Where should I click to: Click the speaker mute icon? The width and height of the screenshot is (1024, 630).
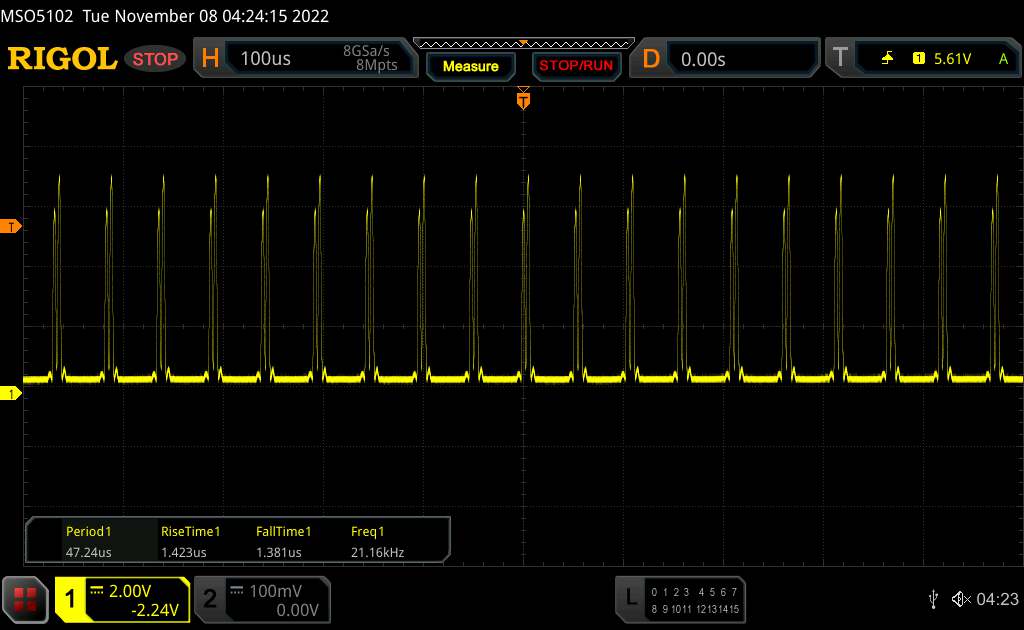pos(960,598)
